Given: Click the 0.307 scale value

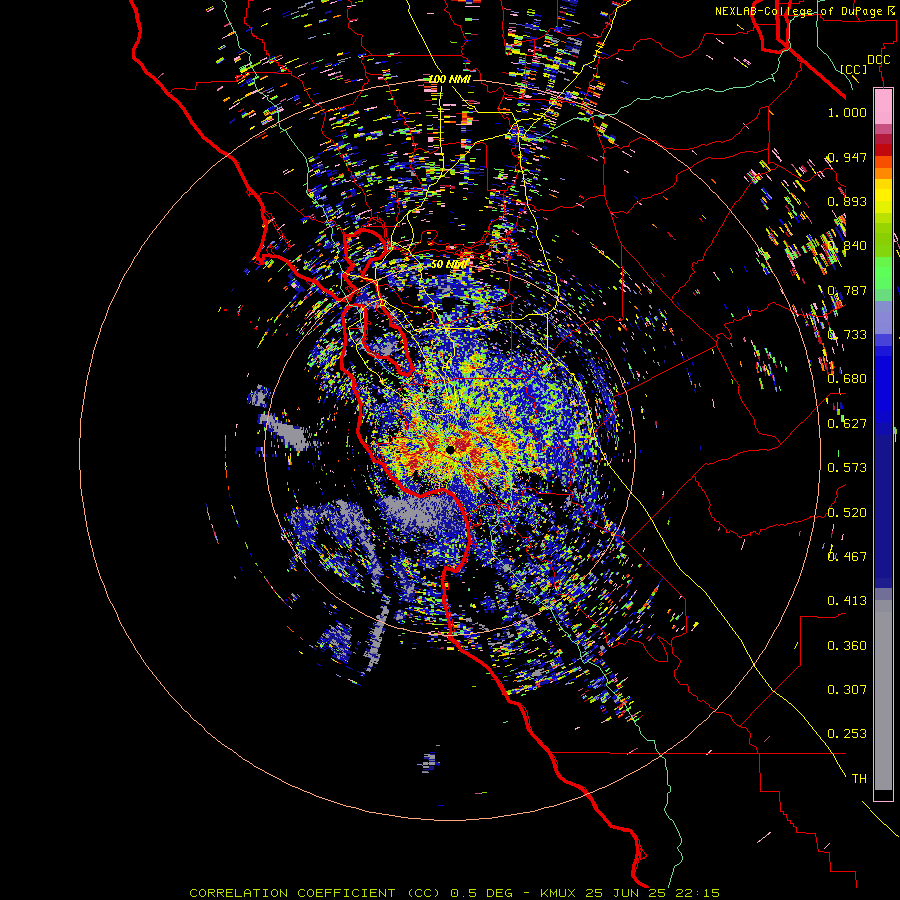Looking at the screenshot, I should tap(847, 689).
